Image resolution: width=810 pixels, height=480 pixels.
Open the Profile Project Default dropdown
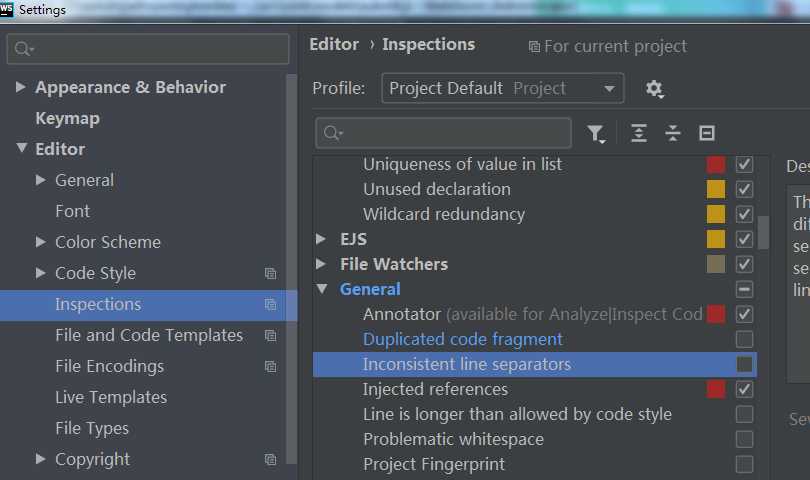(503, 88)
